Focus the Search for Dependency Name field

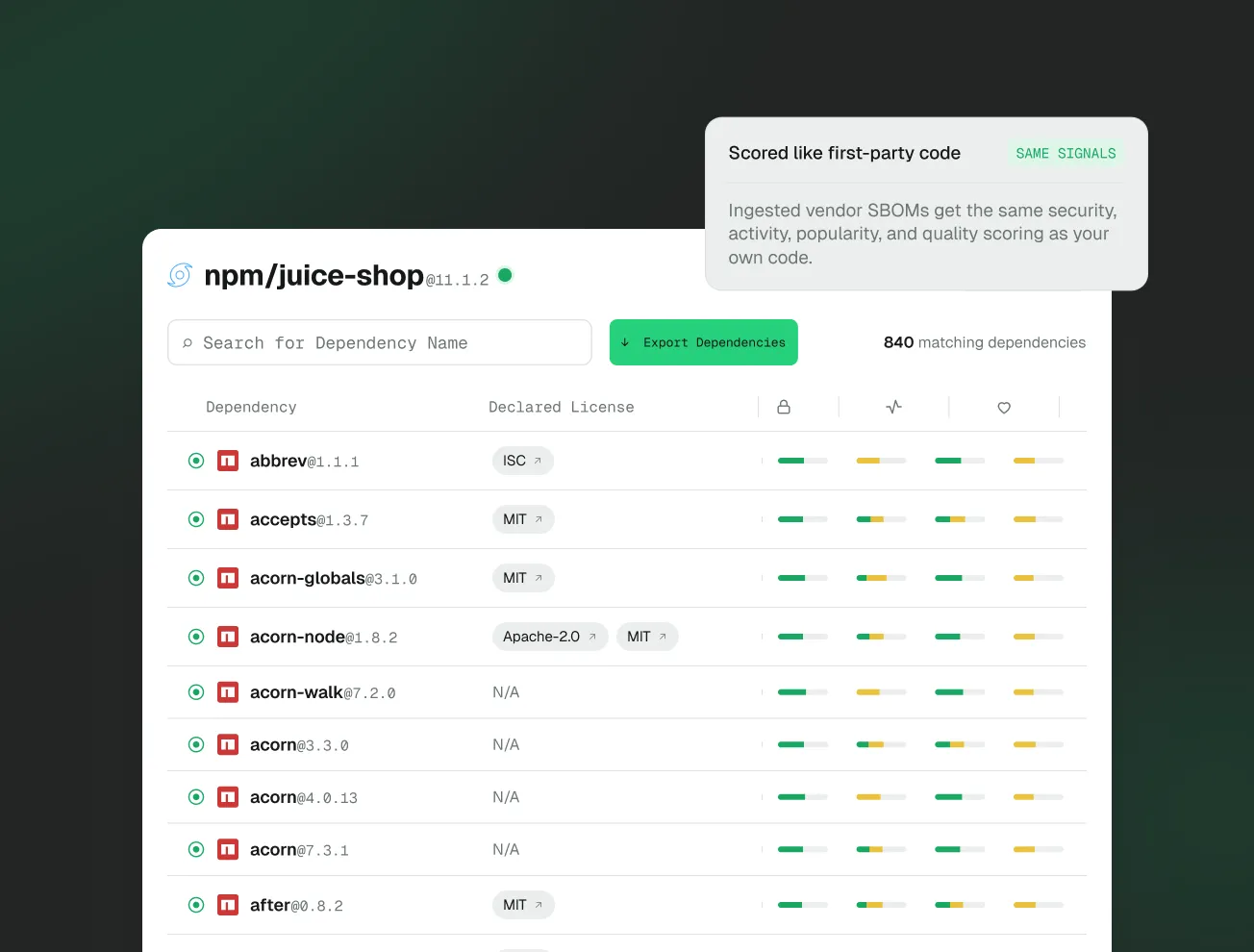click(x=380, y=342)
